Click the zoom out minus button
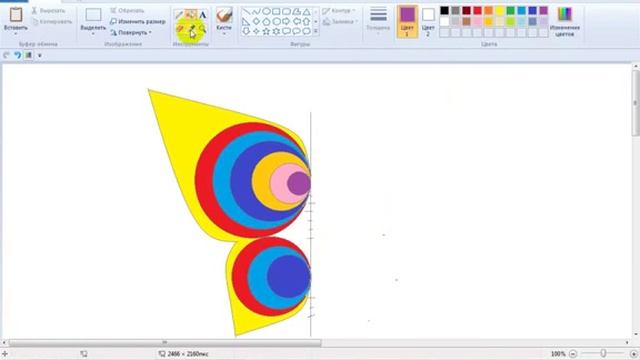The image size is (640, 360). (x=573, y=354)
